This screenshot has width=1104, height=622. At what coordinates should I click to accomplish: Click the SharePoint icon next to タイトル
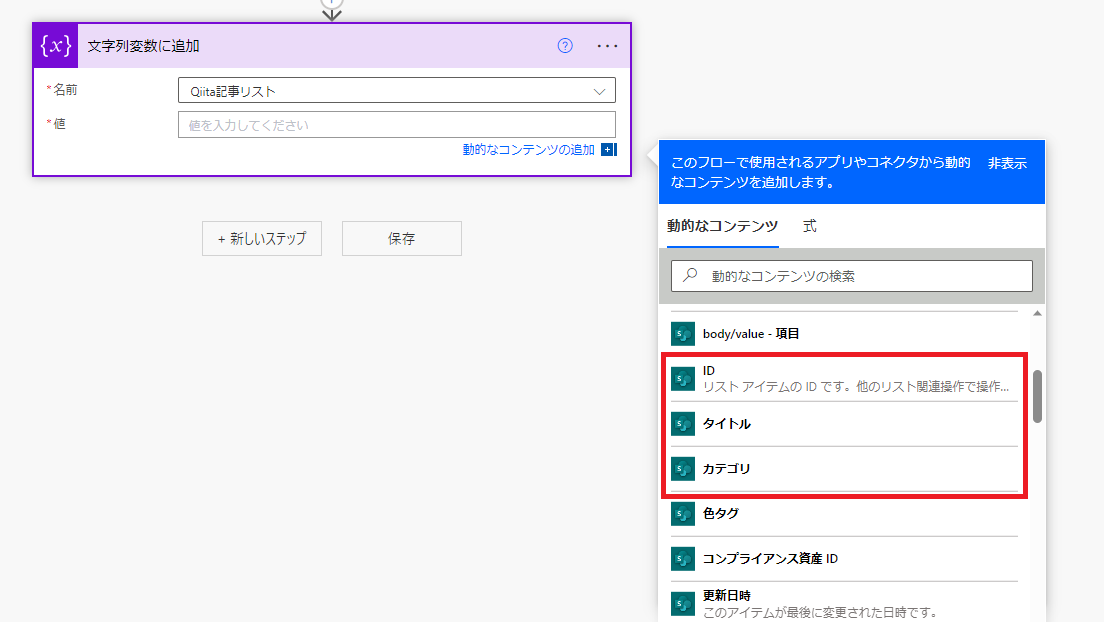683,424
